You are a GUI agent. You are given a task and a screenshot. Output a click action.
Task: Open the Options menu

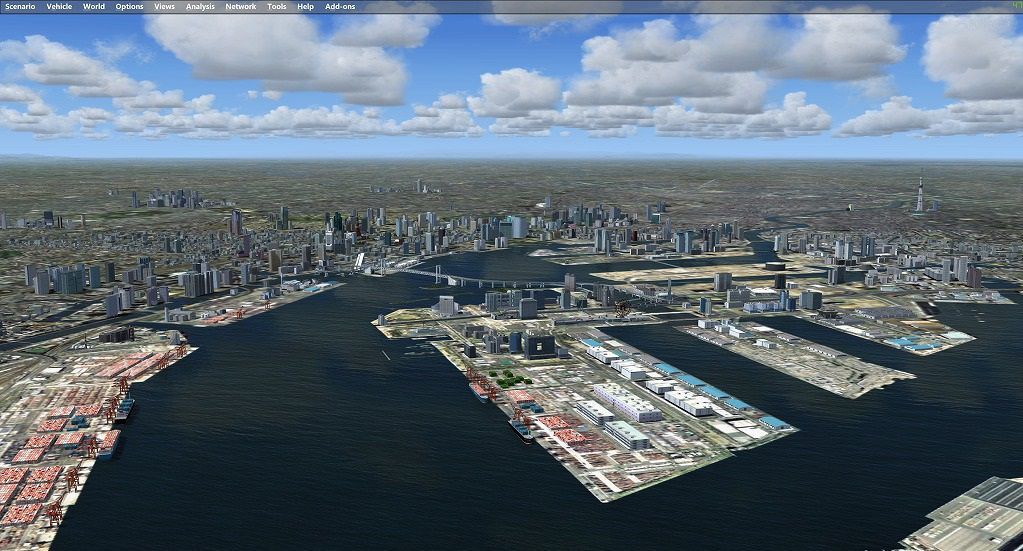click(129, 7)
